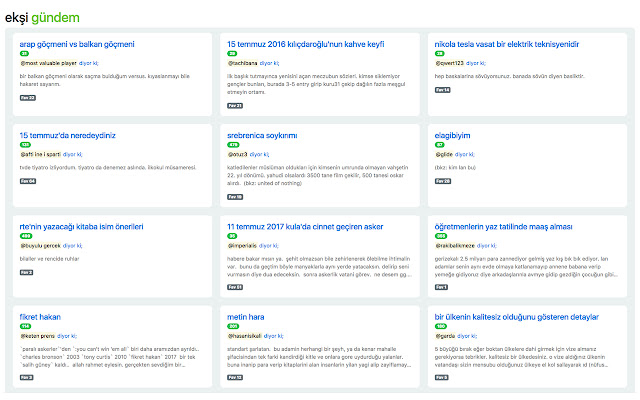Click Fav badge in 'kılıçdaroğlu'nun kahve keyfi' card

[235, 106]
